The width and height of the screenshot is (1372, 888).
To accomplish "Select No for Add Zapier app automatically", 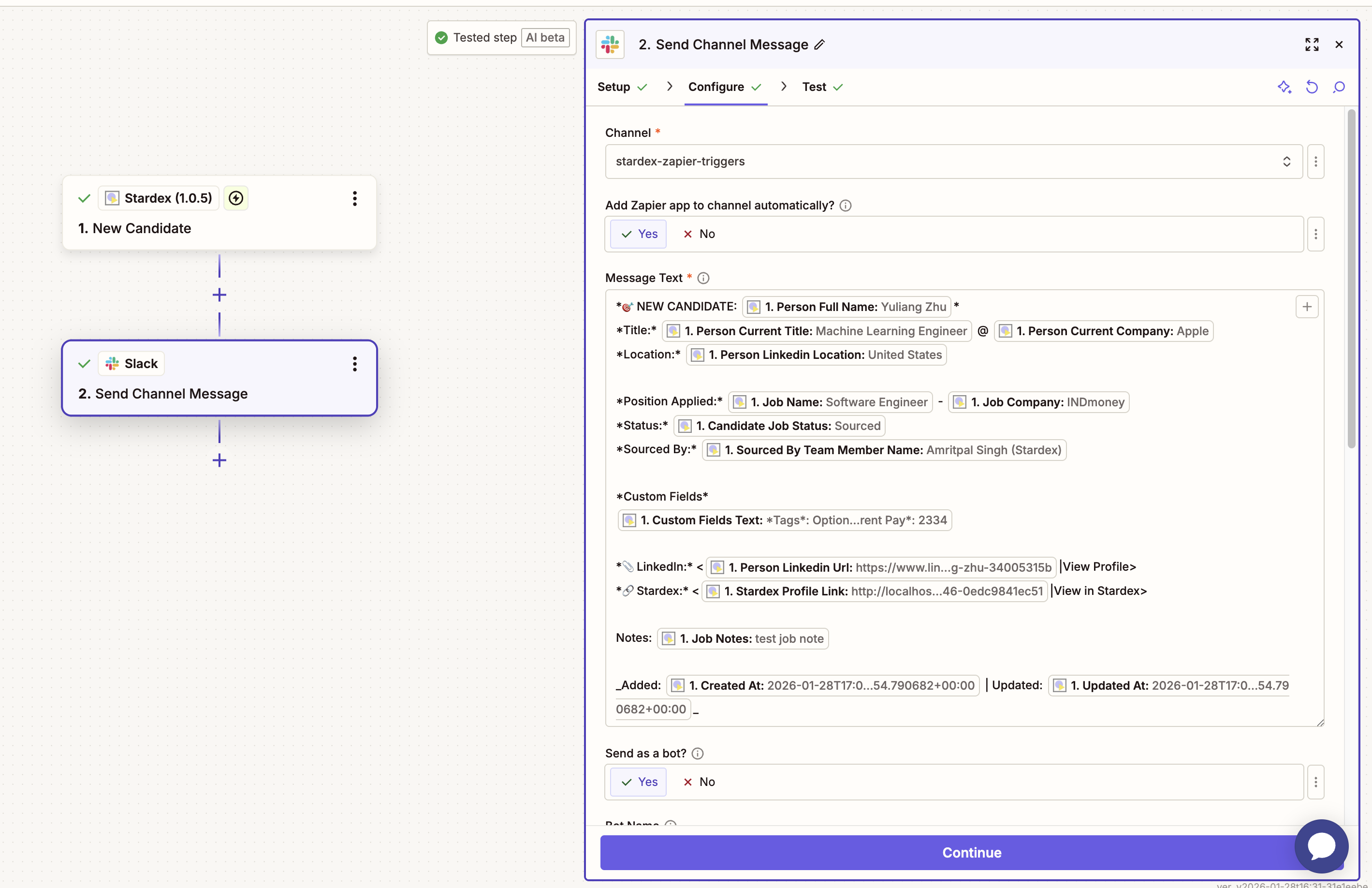I will [699, 234].
